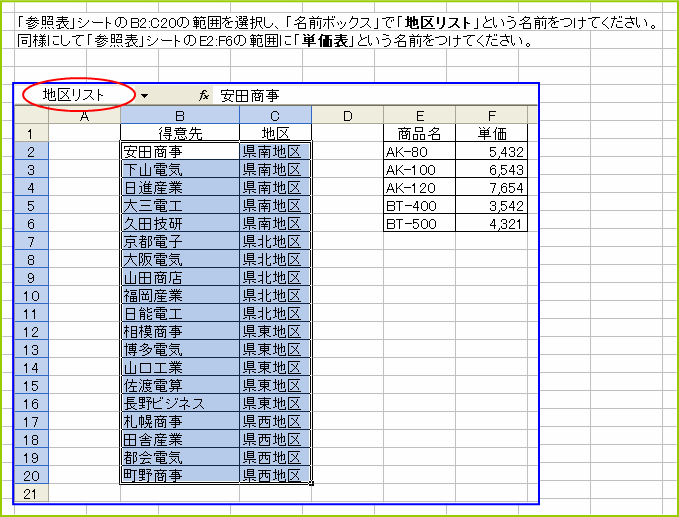Screen dimensions: 679x517
Task: Select cell containing 札幌商事
Action: 180,422
